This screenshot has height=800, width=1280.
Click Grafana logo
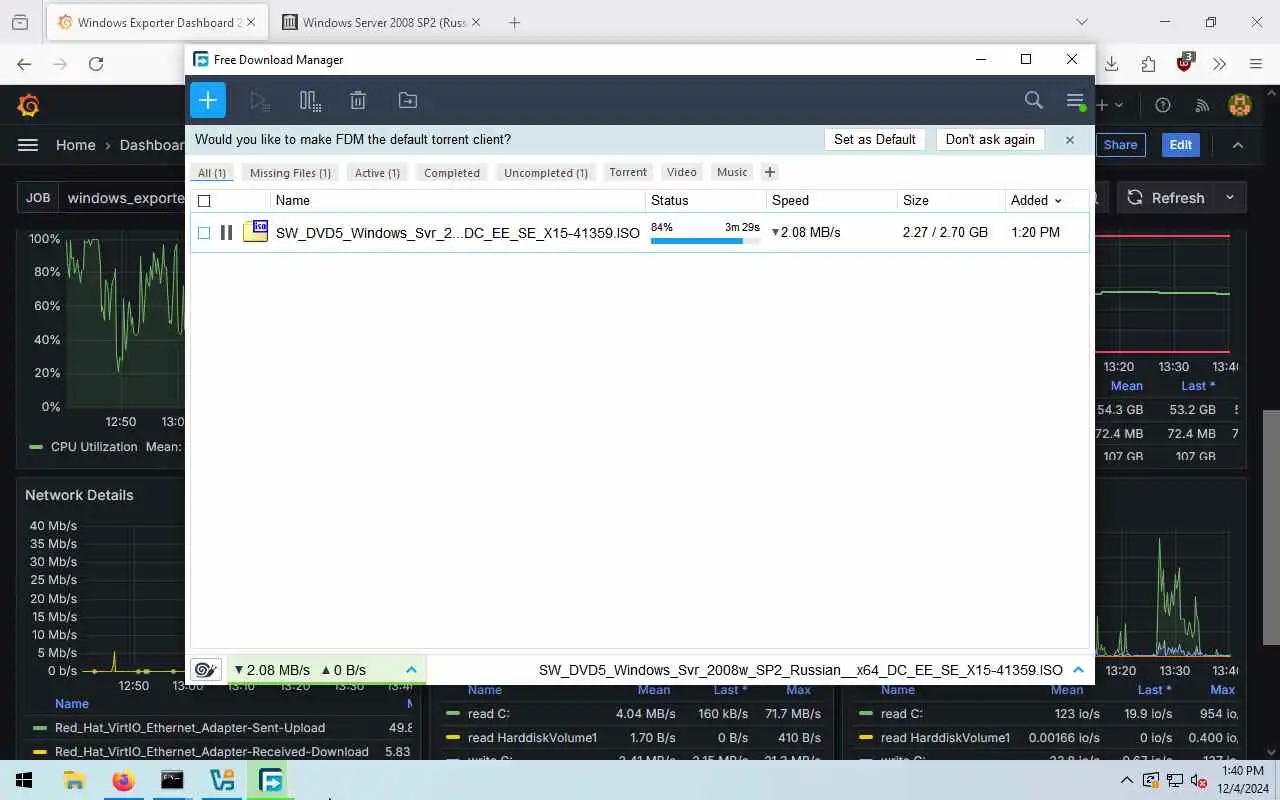(x=29, y=105)
